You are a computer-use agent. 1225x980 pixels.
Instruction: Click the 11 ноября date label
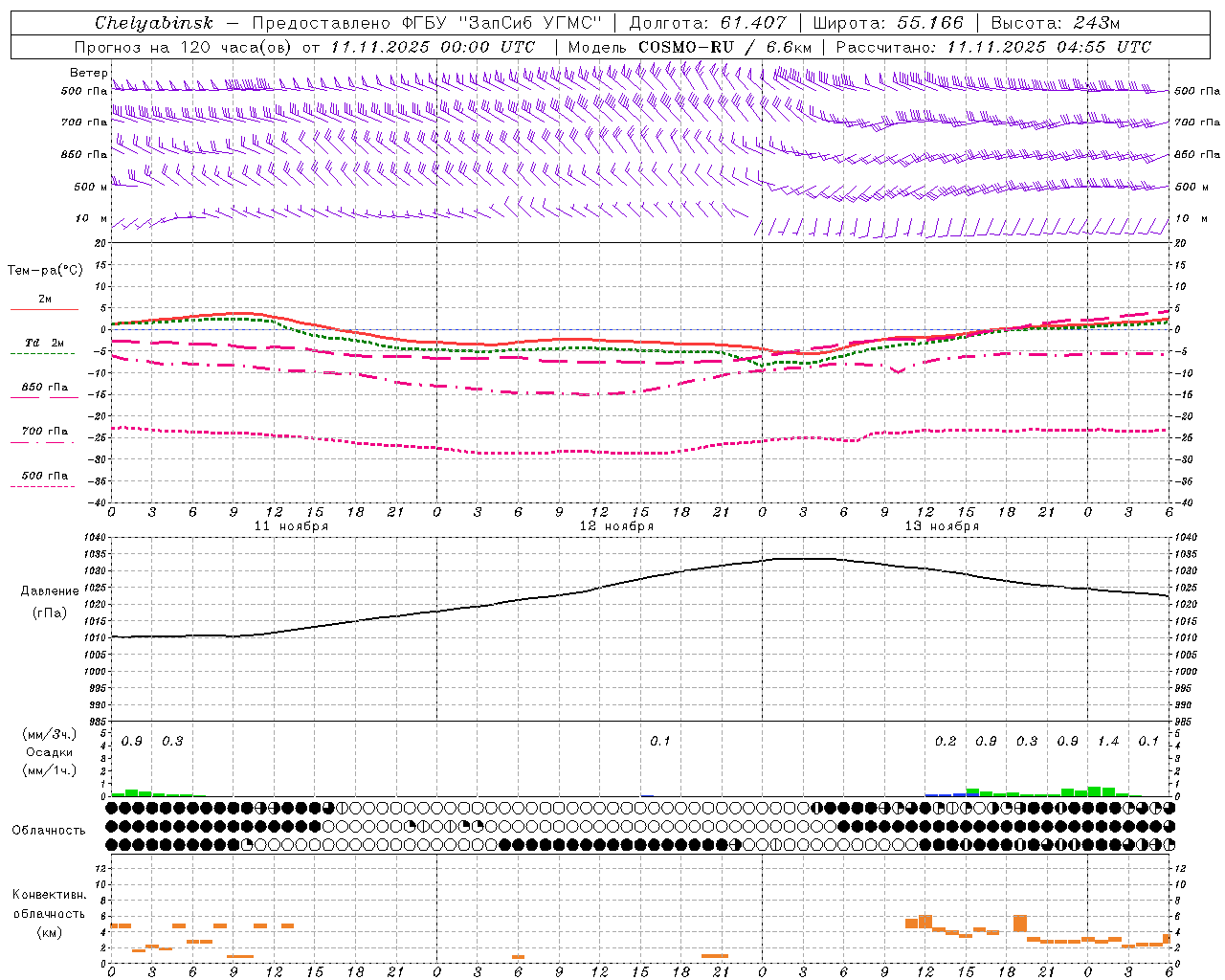click(x=291, y=526)
